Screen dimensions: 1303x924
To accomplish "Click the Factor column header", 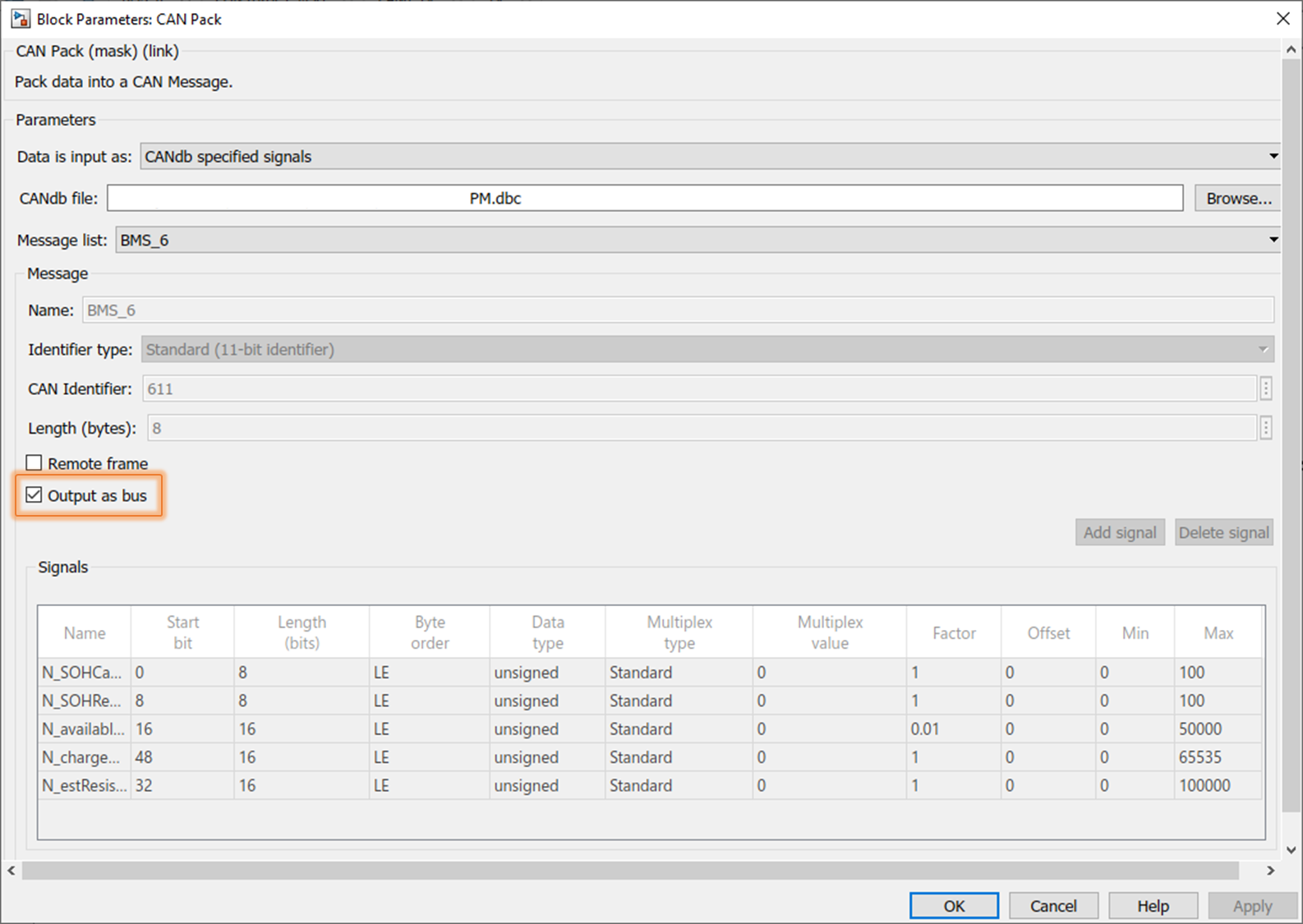I will (954, 632).
